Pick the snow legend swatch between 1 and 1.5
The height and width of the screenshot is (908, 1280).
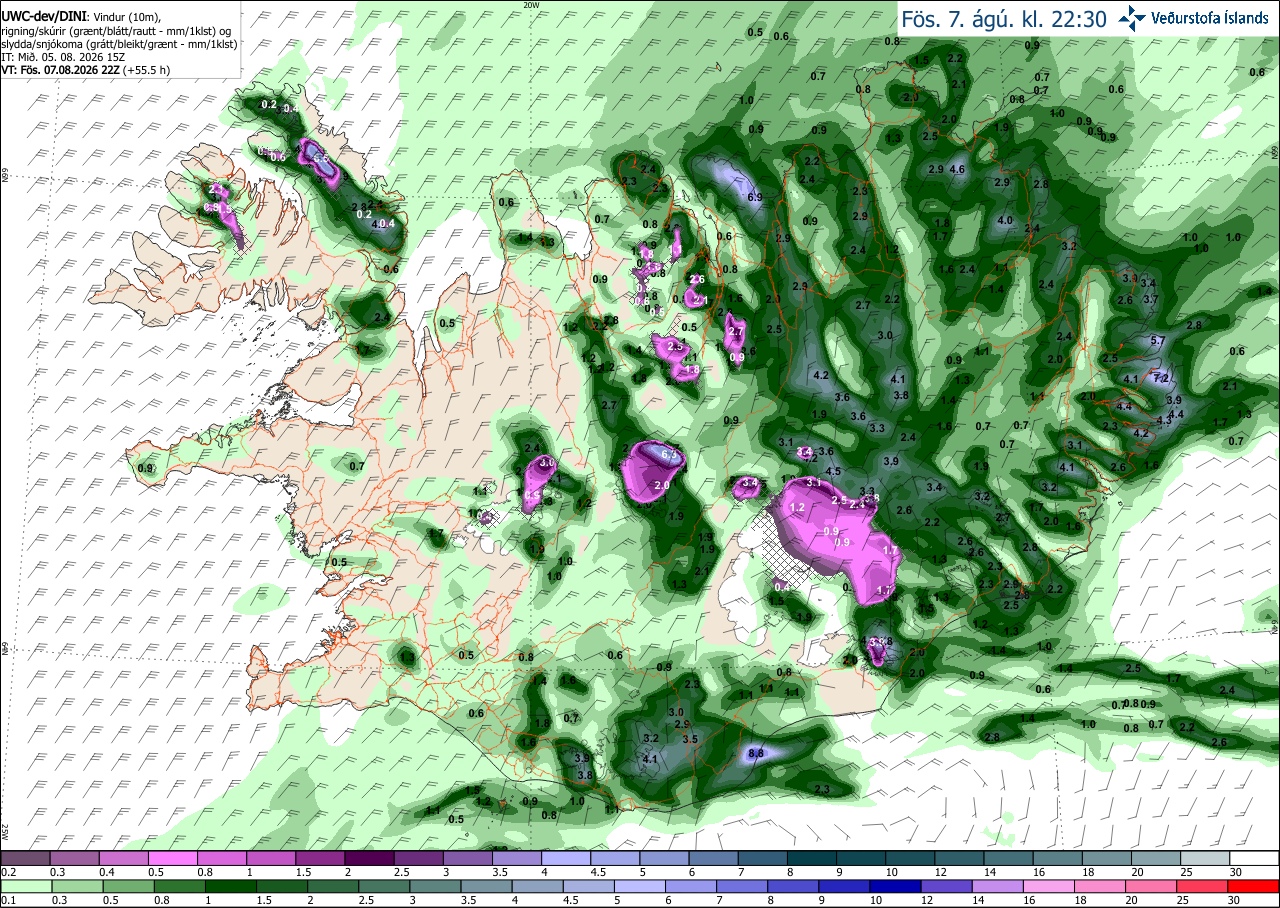[270, 858]
